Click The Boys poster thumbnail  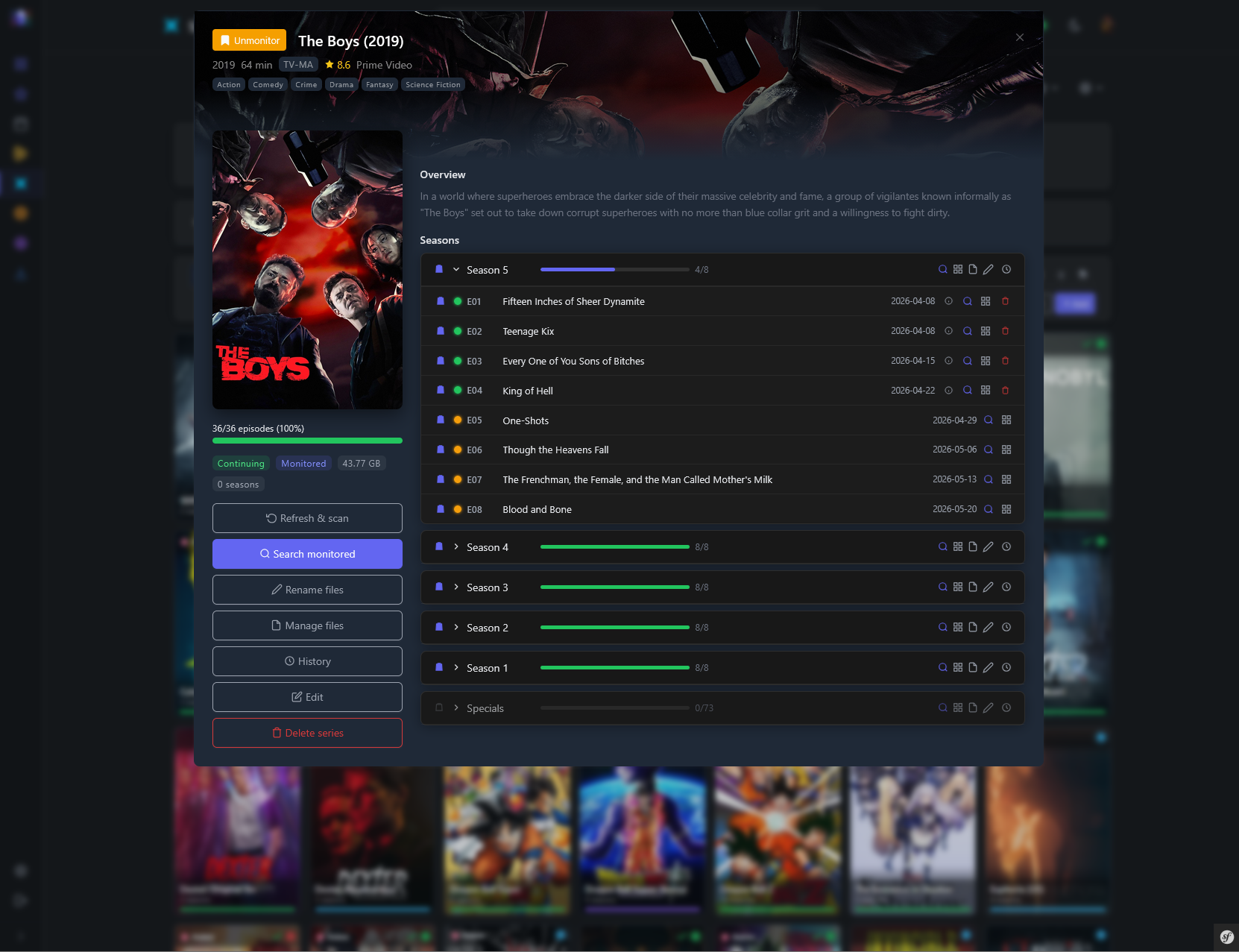coord(307,270)
